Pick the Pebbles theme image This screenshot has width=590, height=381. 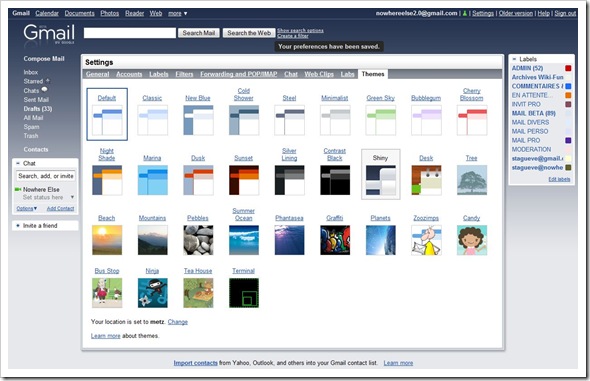pos(198,240)
